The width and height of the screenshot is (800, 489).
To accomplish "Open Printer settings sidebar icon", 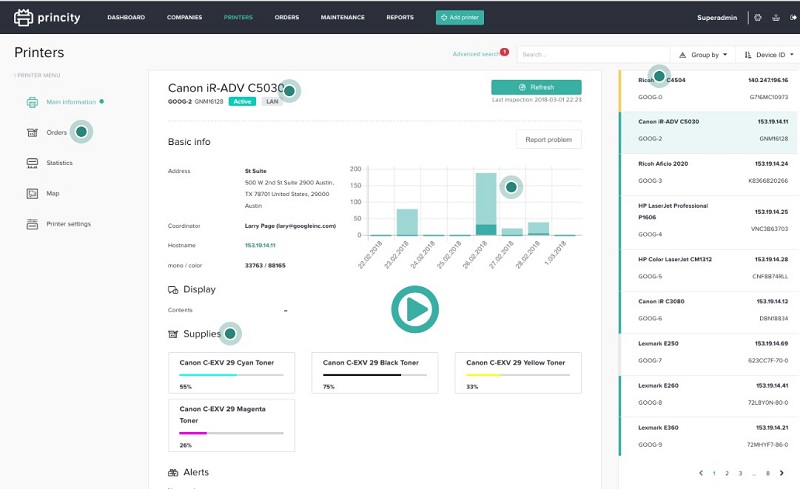I will pos(32,224).
